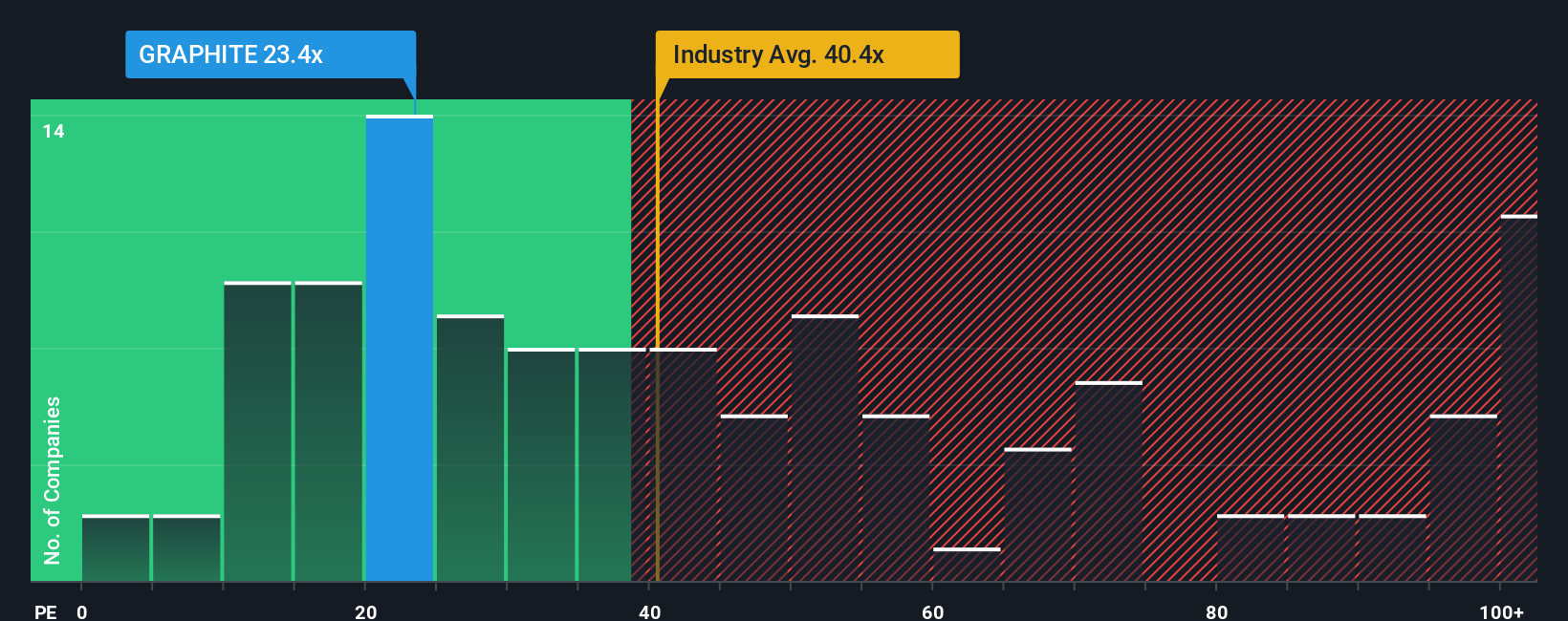The height and width of the screenshot is (621, 1568).
Task: Click the x-axis tick label 40
Action: coord(649,611)
